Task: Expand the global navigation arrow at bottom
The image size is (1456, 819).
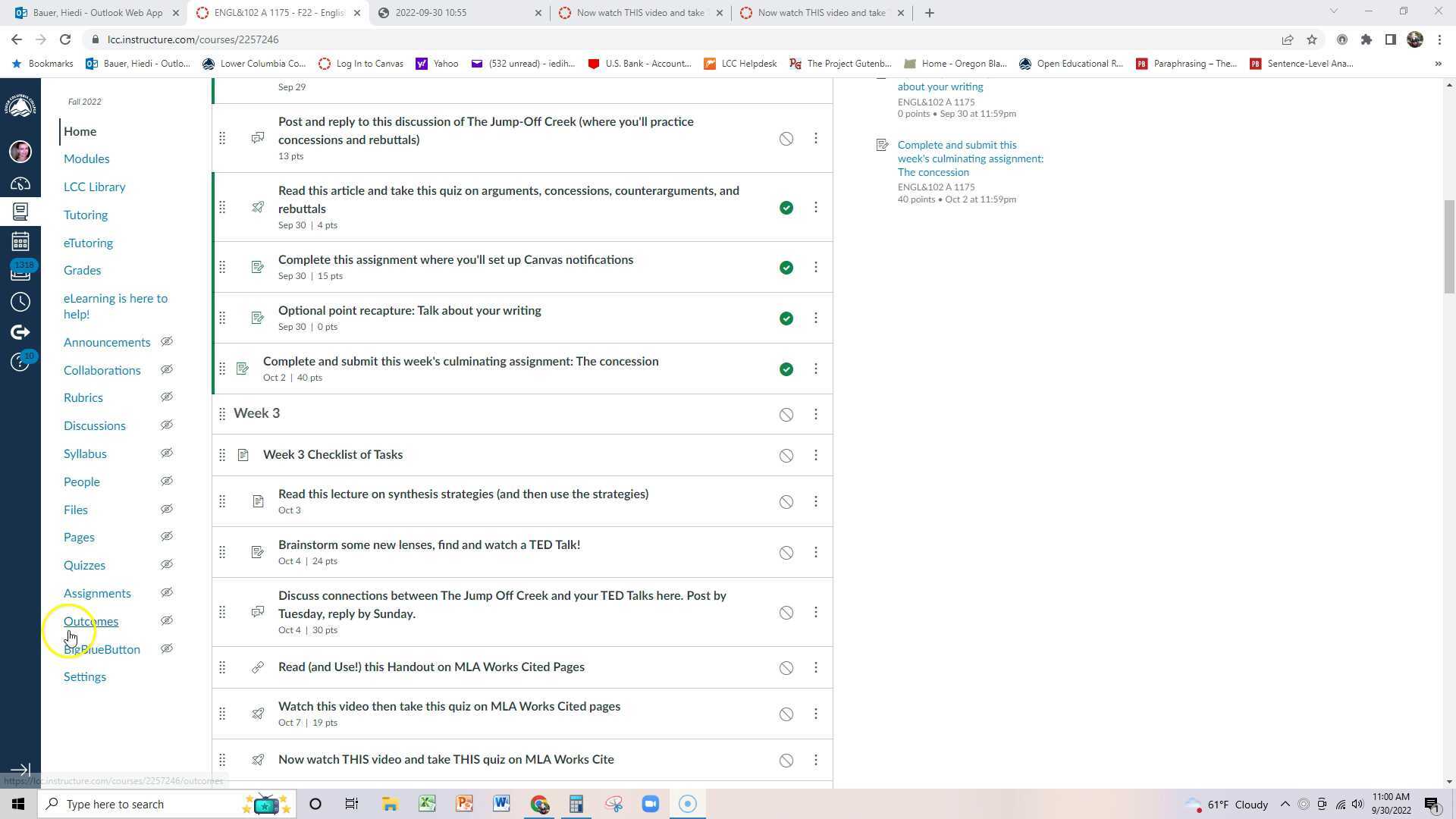Action: tap(20, 770)
